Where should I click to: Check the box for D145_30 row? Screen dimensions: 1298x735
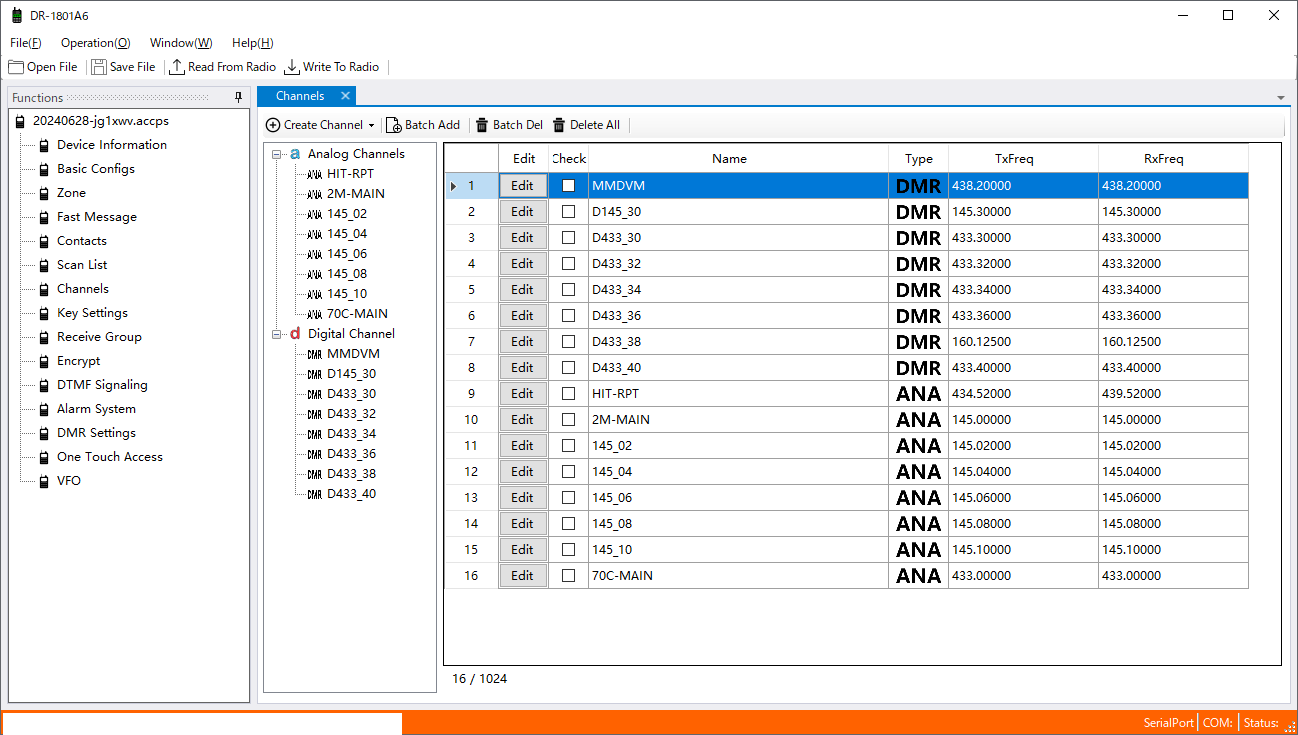click(568, 212)
